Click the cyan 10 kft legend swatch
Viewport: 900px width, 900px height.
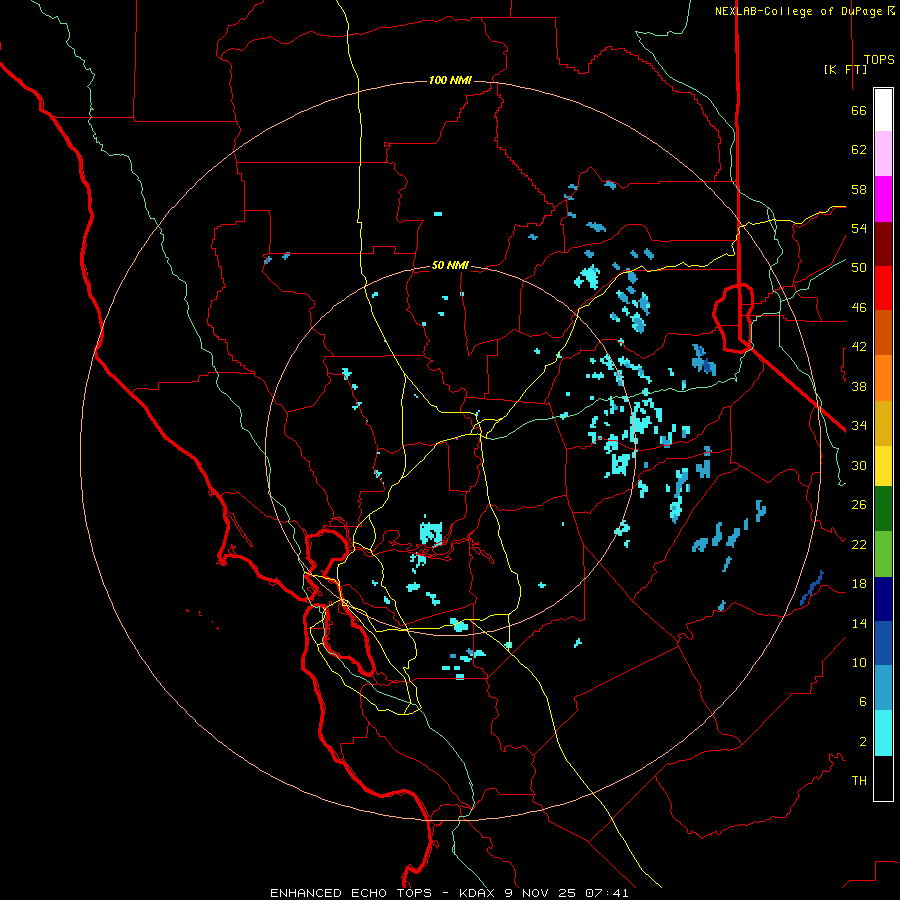tap(883, 733)
